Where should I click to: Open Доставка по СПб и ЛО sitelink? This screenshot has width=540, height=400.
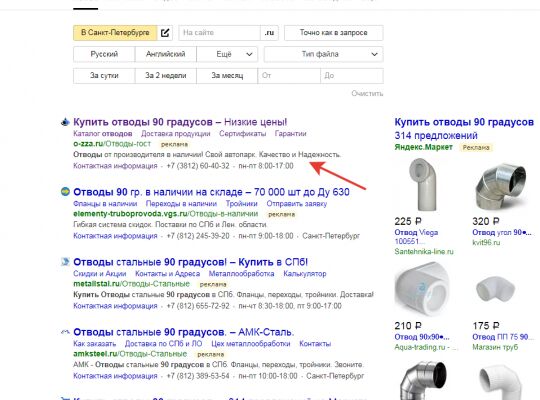click(164, 344)
